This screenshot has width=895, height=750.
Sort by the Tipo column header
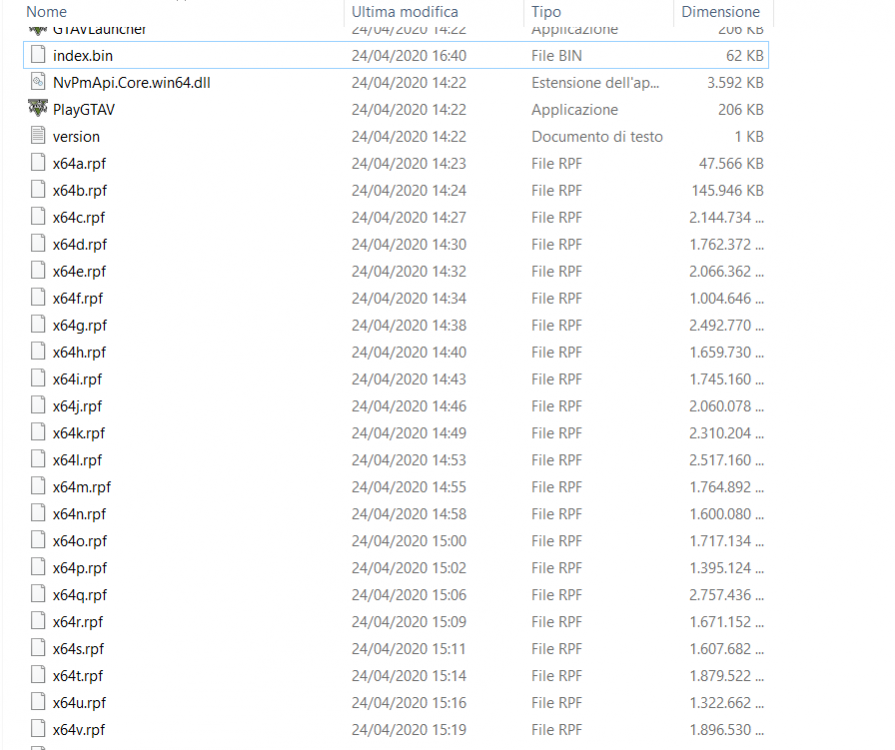click(546, 11)
